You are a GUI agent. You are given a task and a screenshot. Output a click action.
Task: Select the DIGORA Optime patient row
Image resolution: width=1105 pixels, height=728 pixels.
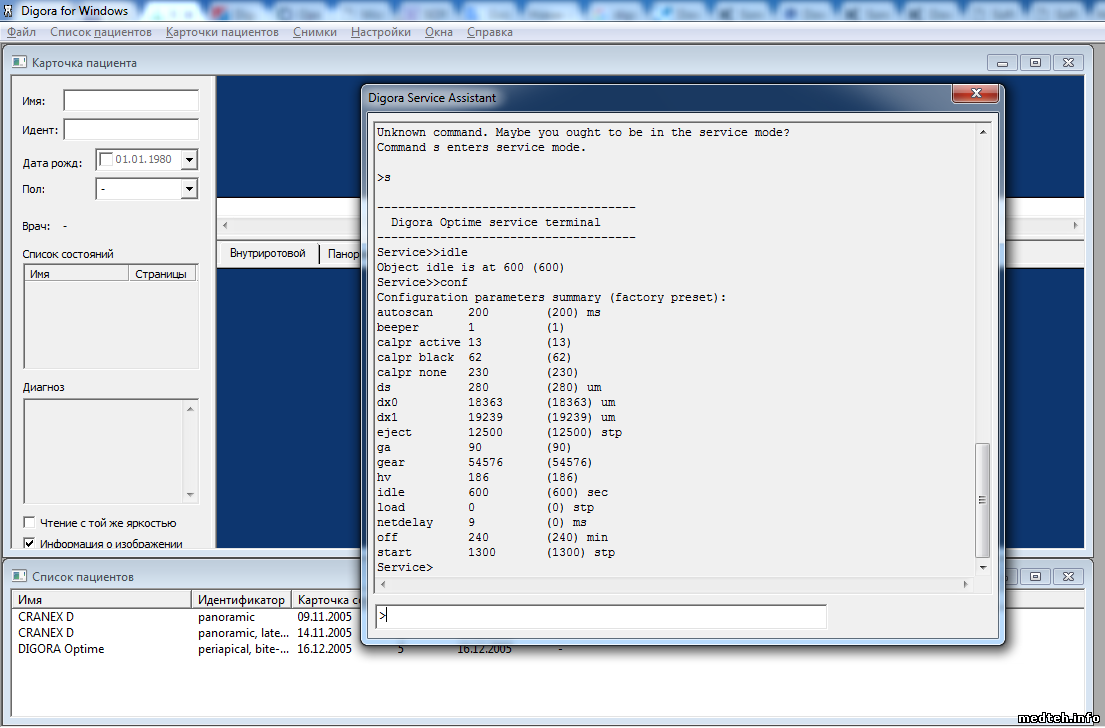tap(61, 649)
